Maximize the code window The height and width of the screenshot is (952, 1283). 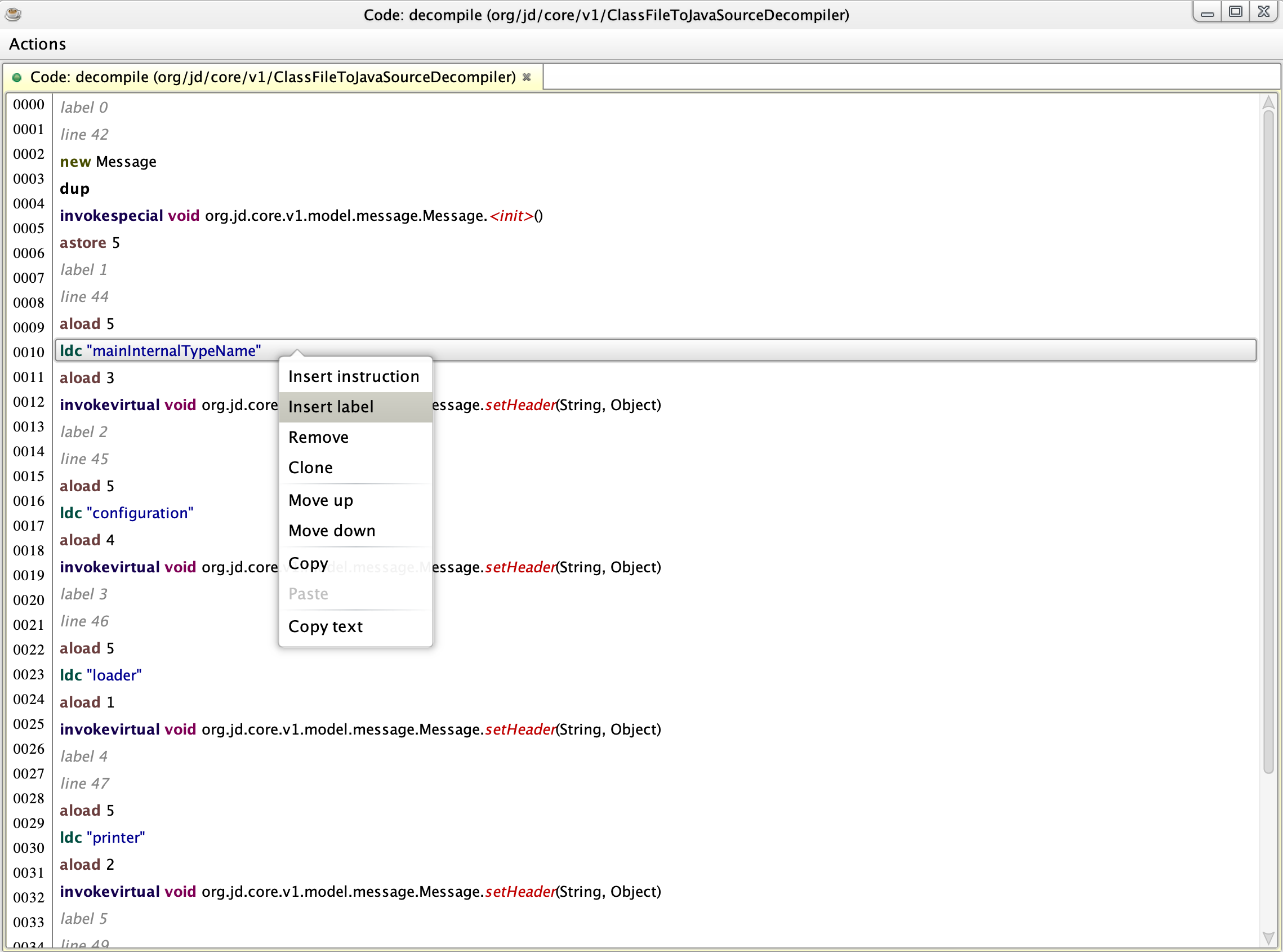point(1235,11)
